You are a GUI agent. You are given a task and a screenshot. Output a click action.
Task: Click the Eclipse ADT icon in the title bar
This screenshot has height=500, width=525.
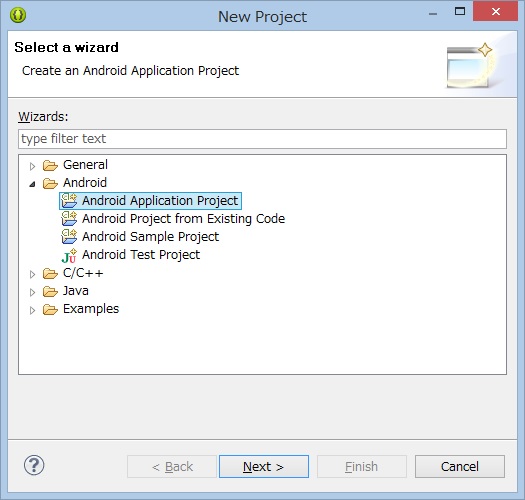tap(18, 15)
